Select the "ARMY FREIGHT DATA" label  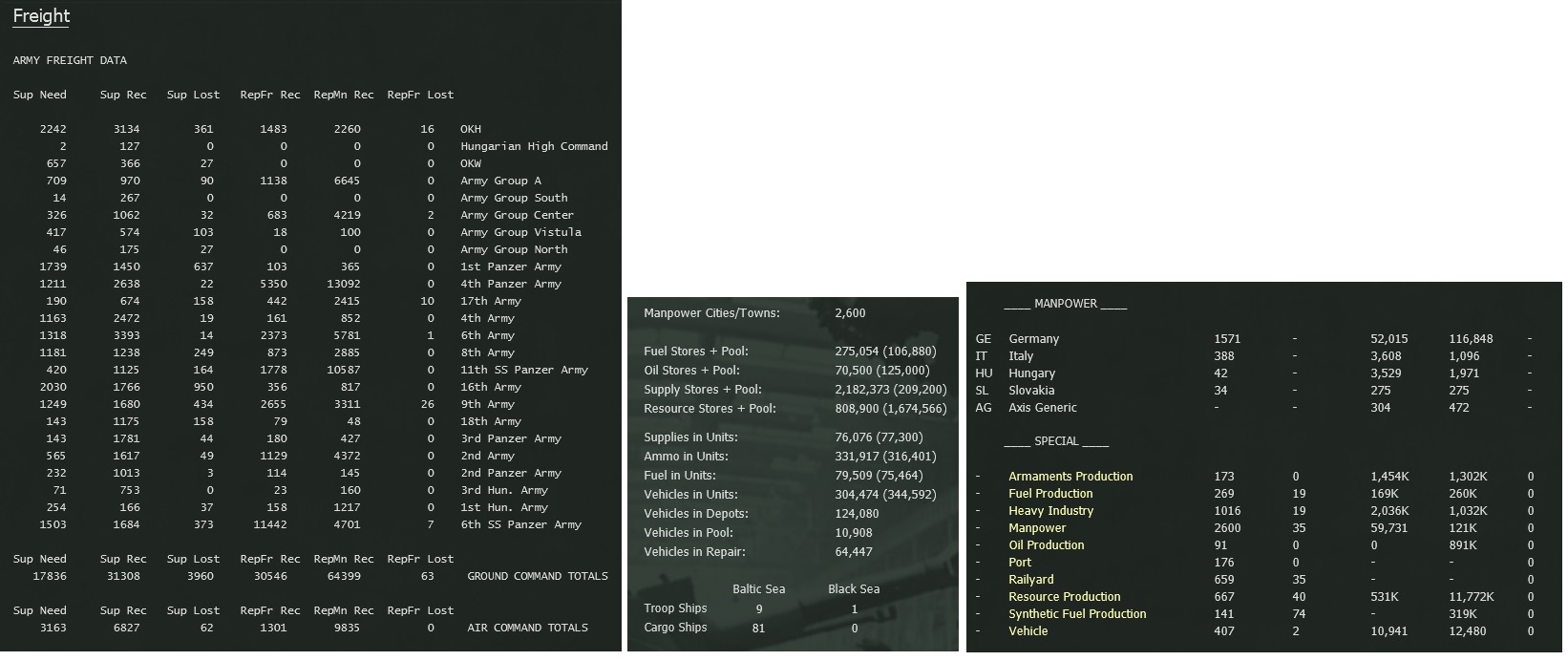coord(70,60)
